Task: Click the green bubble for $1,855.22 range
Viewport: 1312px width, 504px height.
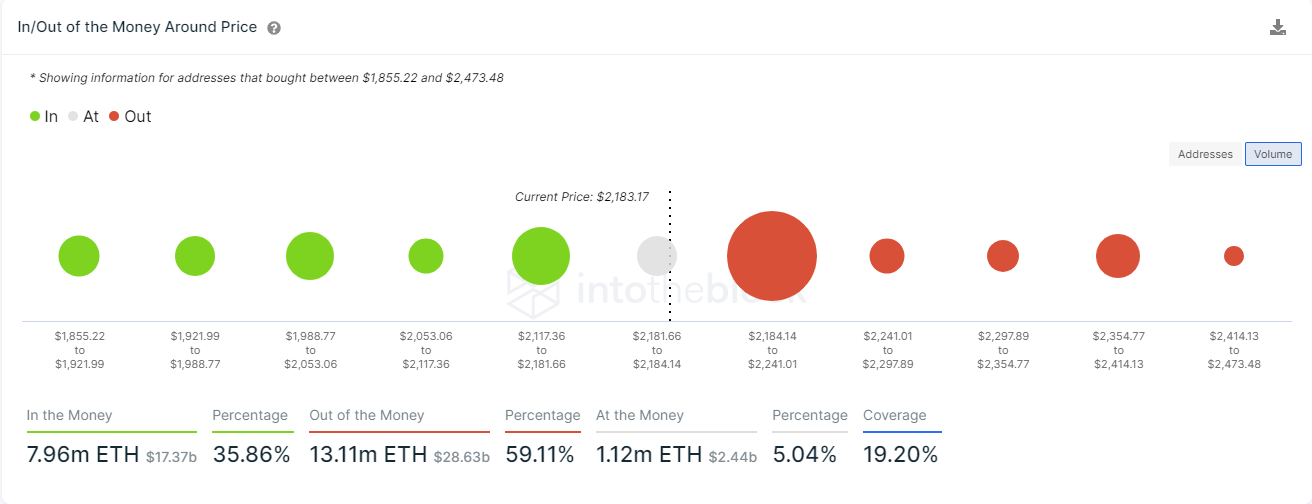Action: pyautogui.click(x=79, y=256)
